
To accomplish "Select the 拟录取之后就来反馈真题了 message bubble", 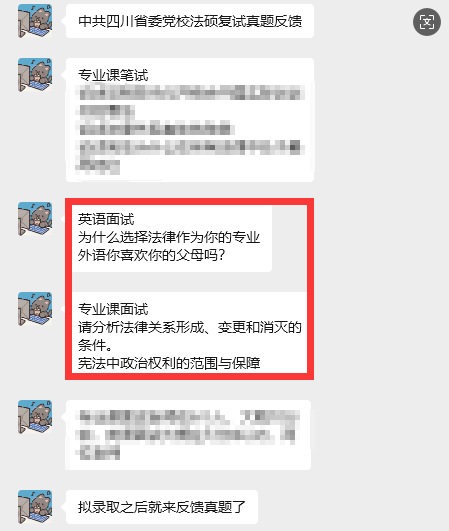I will coord(162,507).
